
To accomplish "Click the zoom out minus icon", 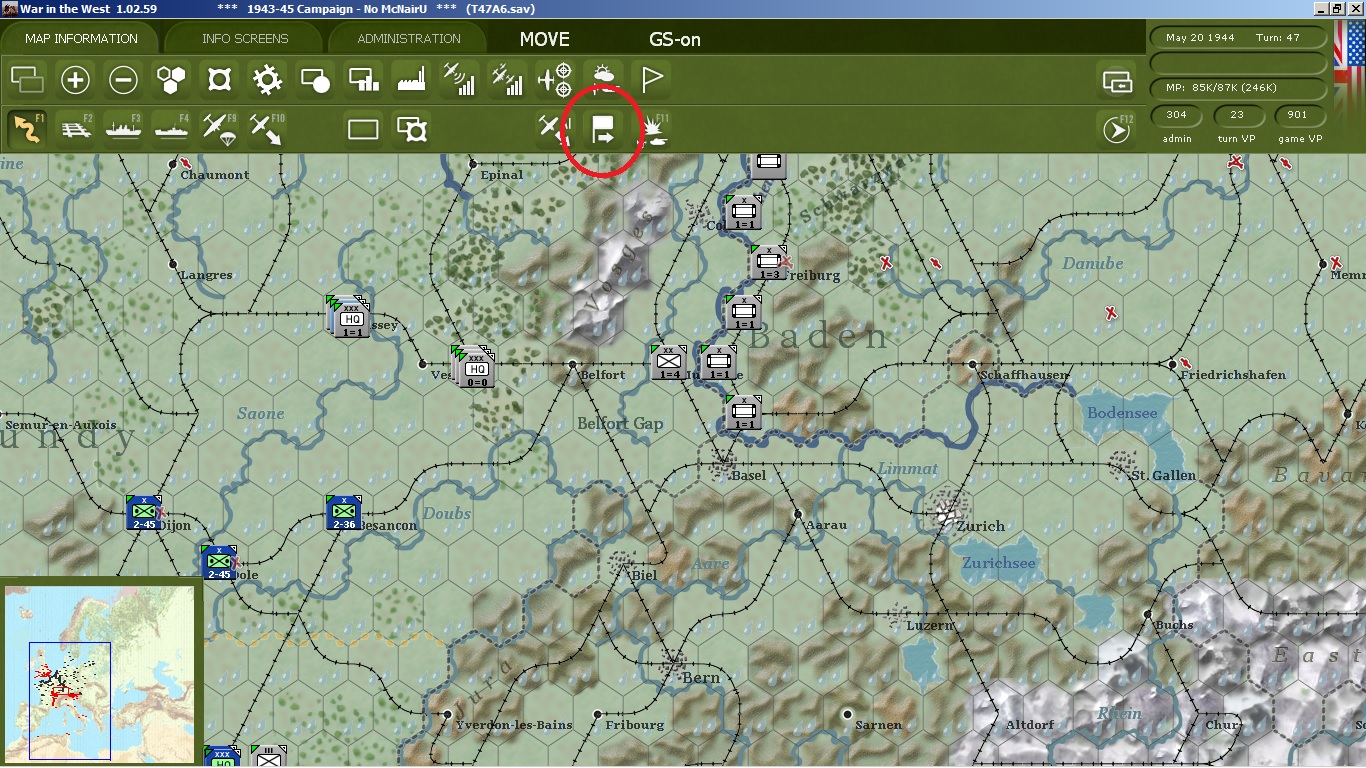I will (123, 79).
